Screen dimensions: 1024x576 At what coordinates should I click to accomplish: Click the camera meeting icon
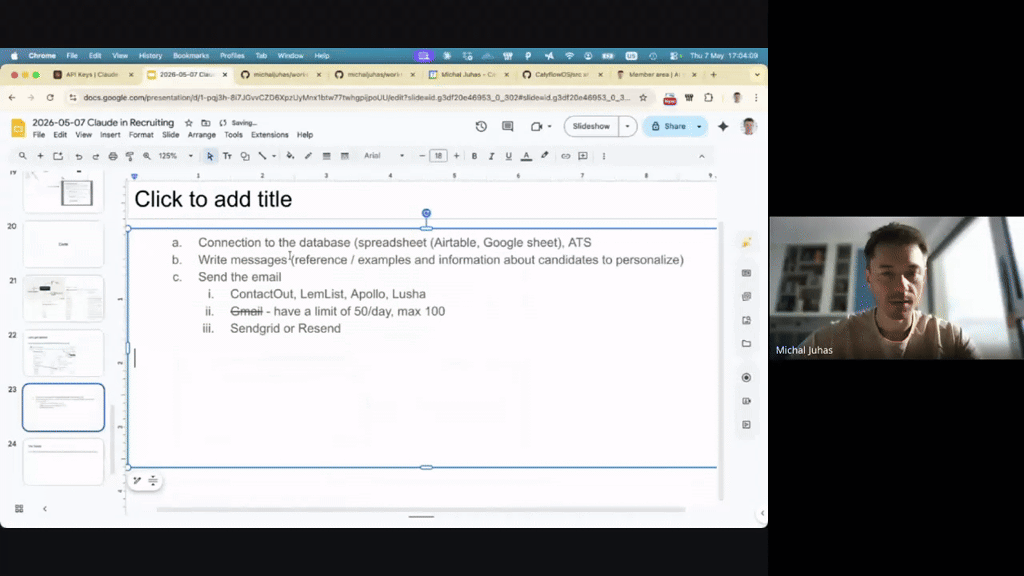[536, 127]
